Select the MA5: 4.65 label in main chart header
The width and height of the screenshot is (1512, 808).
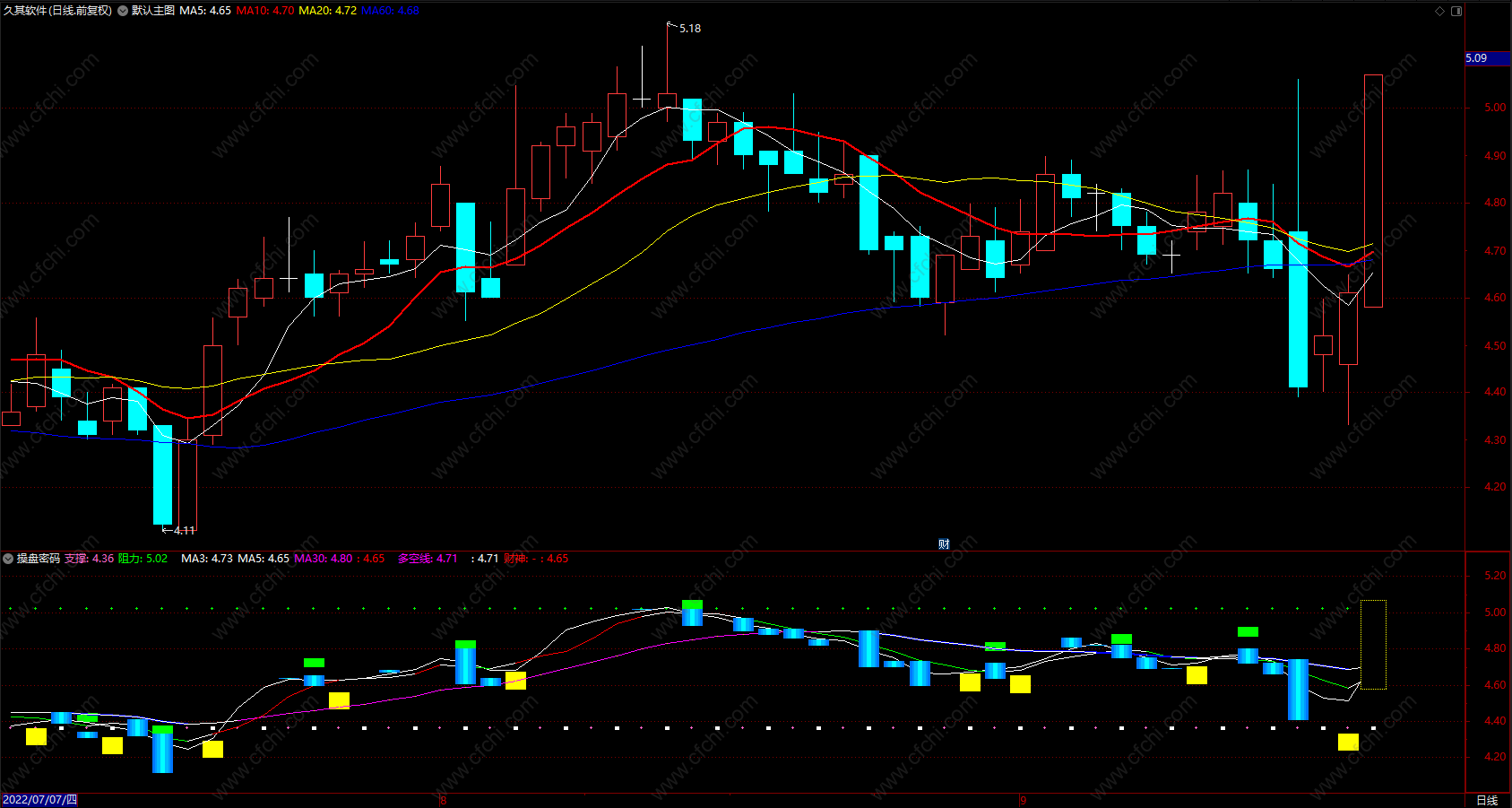205,11
